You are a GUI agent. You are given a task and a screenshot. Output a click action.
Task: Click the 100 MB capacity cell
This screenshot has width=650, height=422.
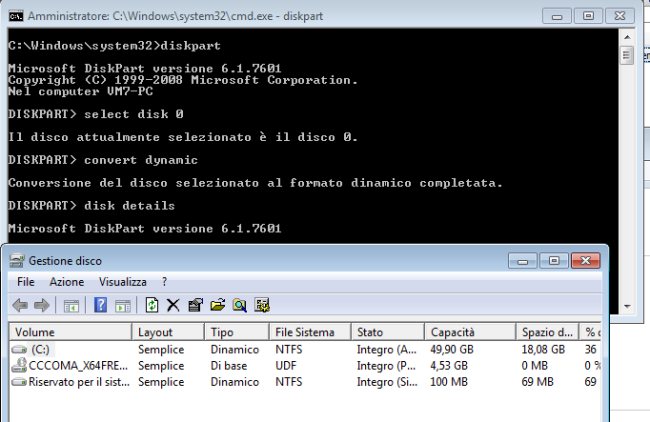(x=449, y=382)
